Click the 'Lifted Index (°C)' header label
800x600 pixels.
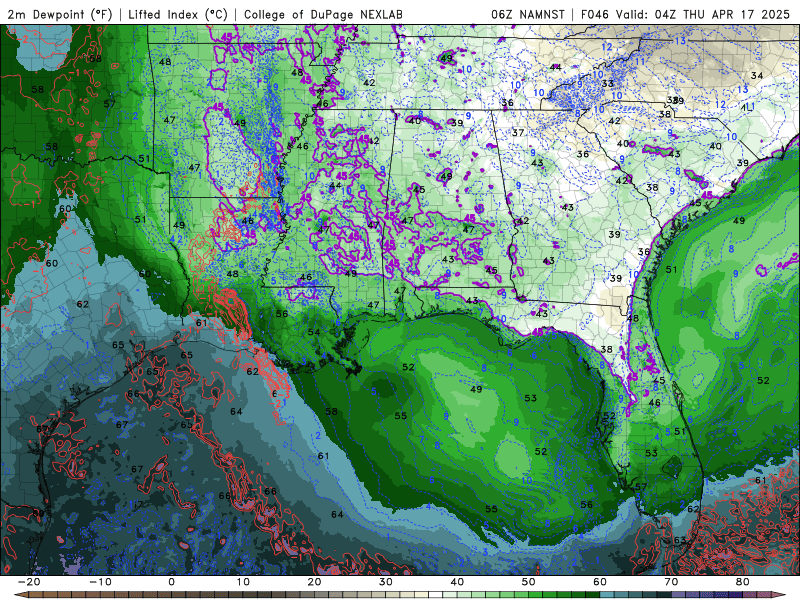point(177,14)
